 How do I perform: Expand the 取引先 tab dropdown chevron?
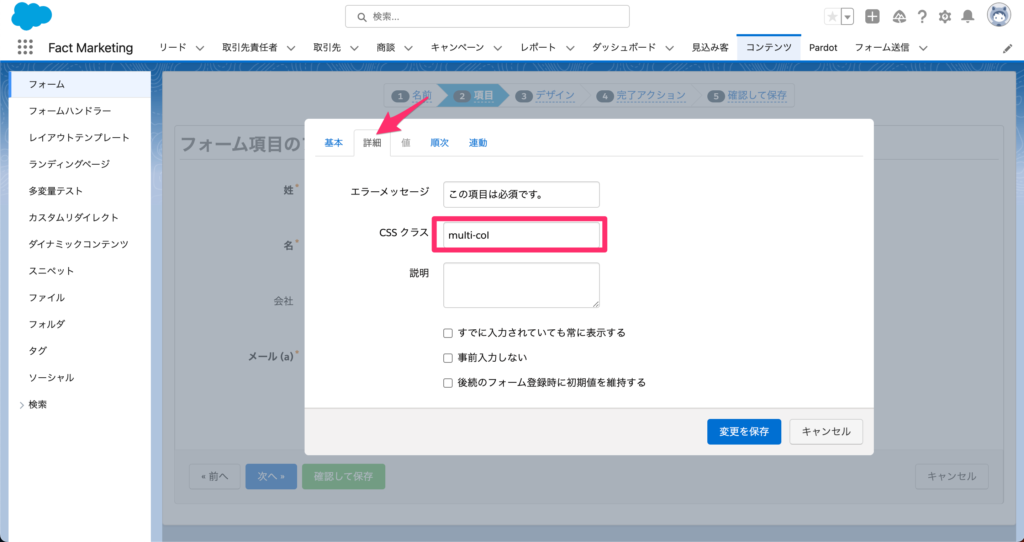pyautogui.click(x=354, y=48)
